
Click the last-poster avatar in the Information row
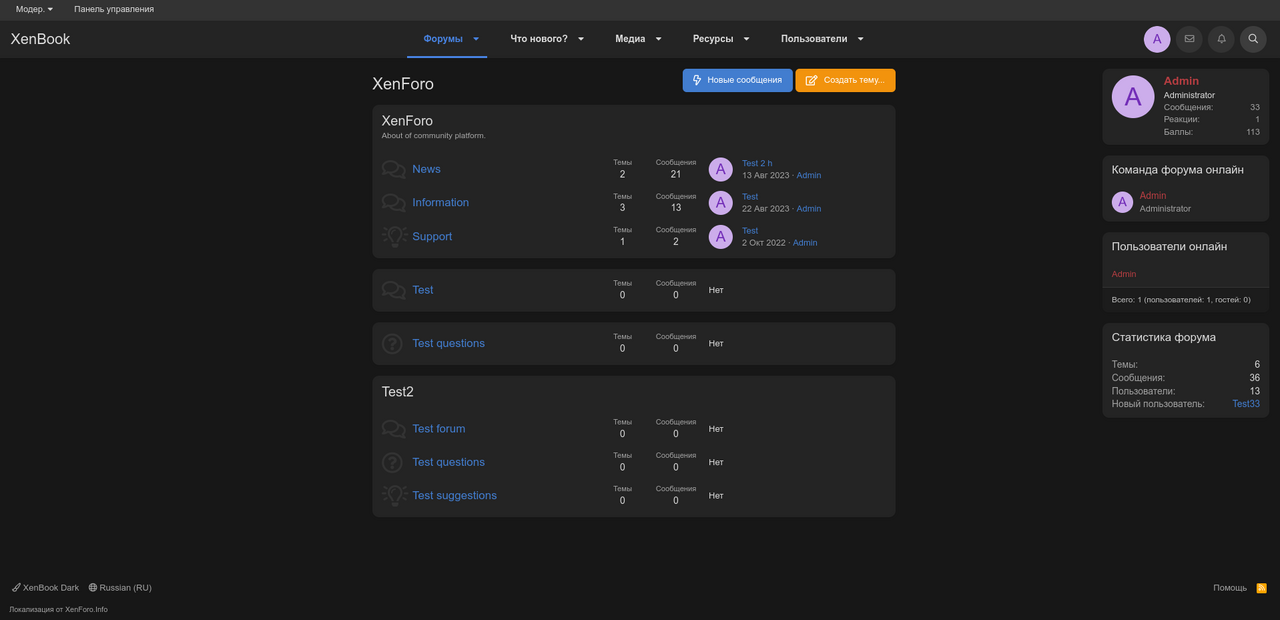pos(721,203)
